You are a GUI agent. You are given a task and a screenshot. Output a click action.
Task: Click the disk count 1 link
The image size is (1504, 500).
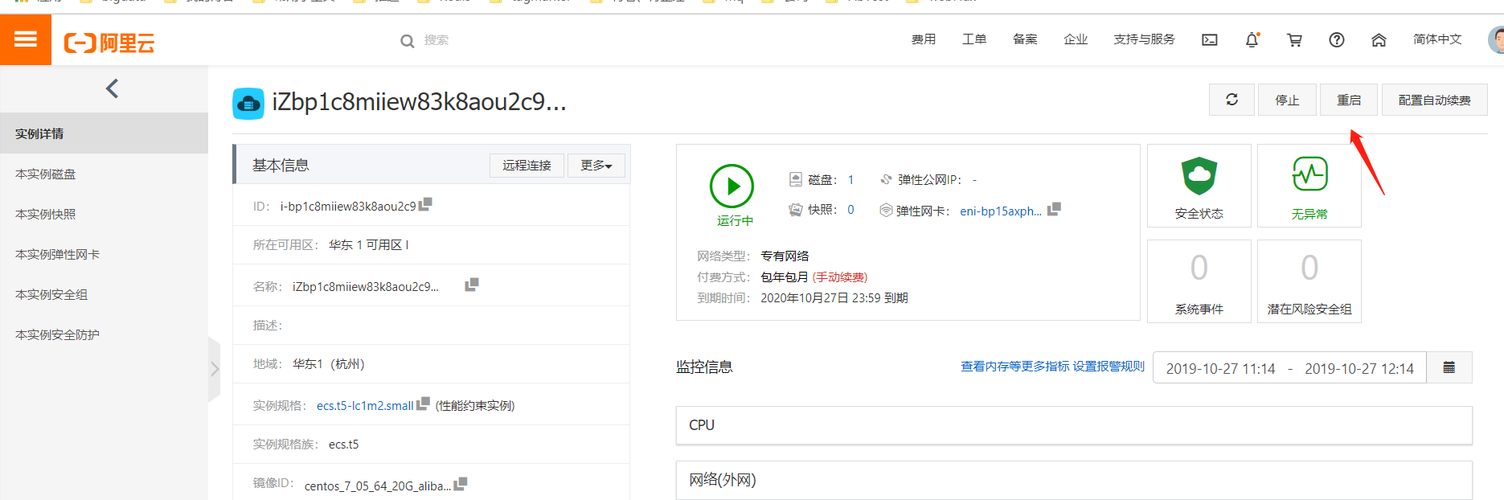pyautogui.click(x=851, y=180)
